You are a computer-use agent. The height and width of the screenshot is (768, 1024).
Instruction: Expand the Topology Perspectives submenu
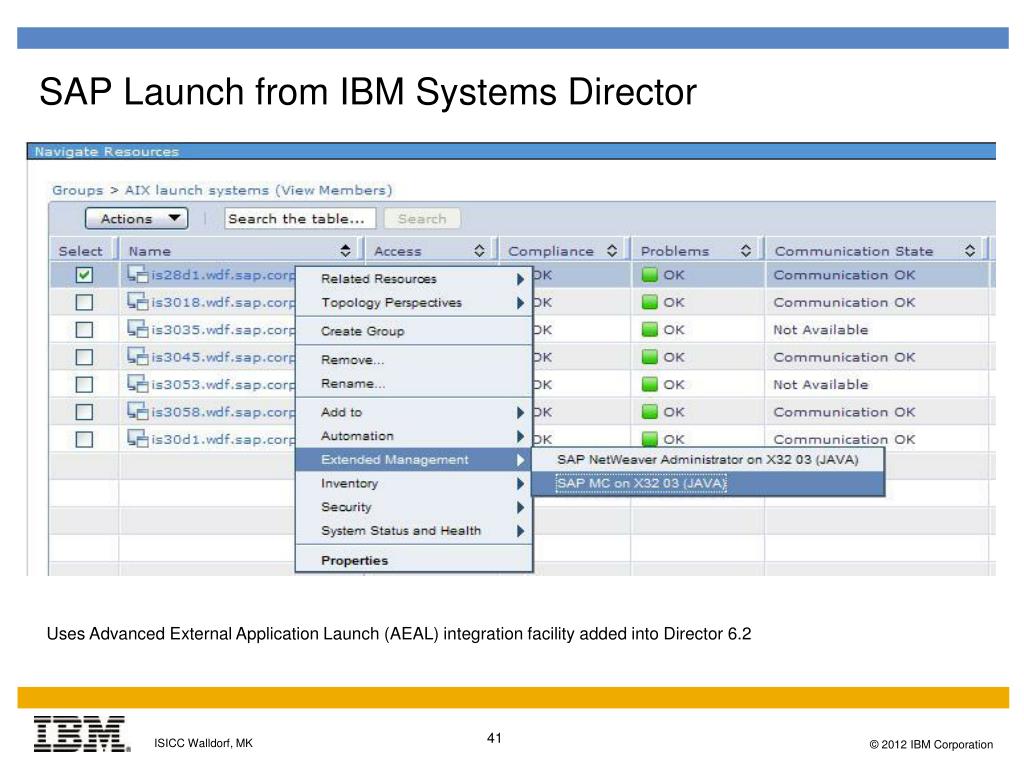click(414, 303)
